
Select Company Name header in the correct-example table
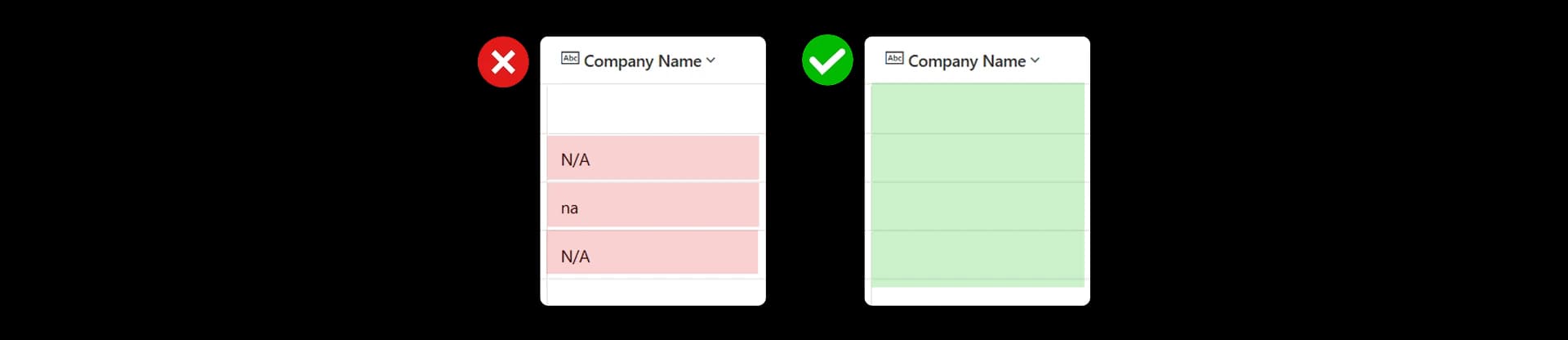point(967,61)
